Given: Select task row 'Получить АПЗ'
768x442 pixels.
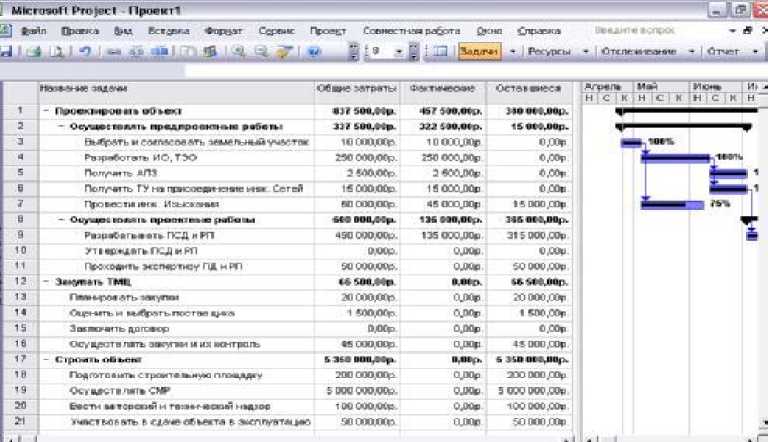Looking at the screenshot, I should click(120, 173).
